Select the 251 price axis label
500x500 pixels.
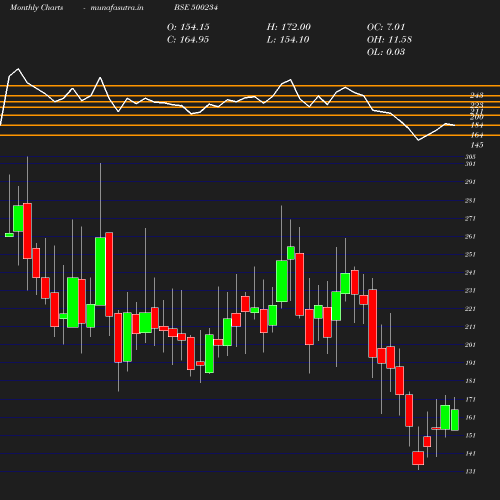pyautogui.click(x=470, y=255)
